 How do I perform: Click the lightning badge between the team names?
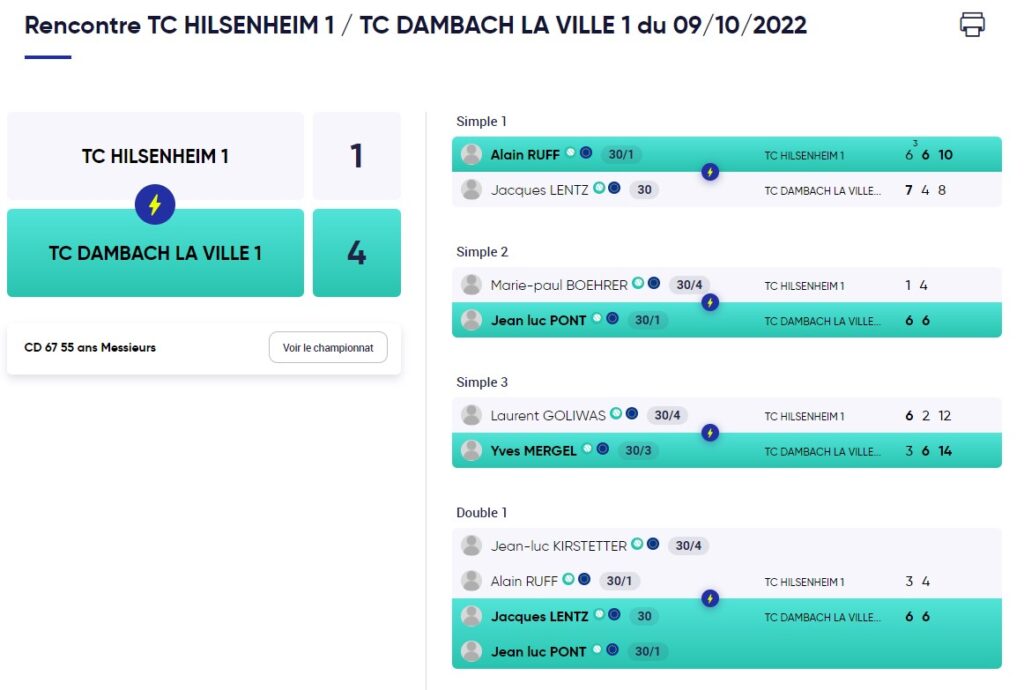pos(155,204)
